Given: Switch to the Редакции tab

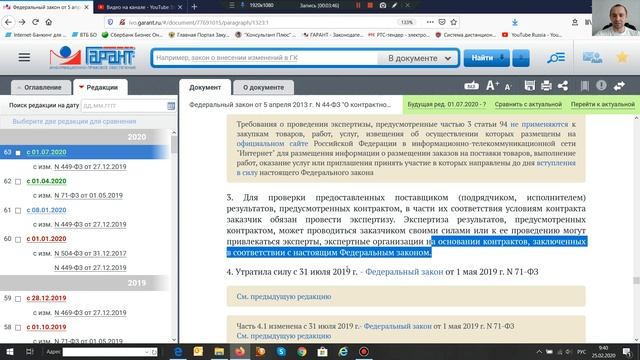Looking at the screenshot, I should click(99, 87).
